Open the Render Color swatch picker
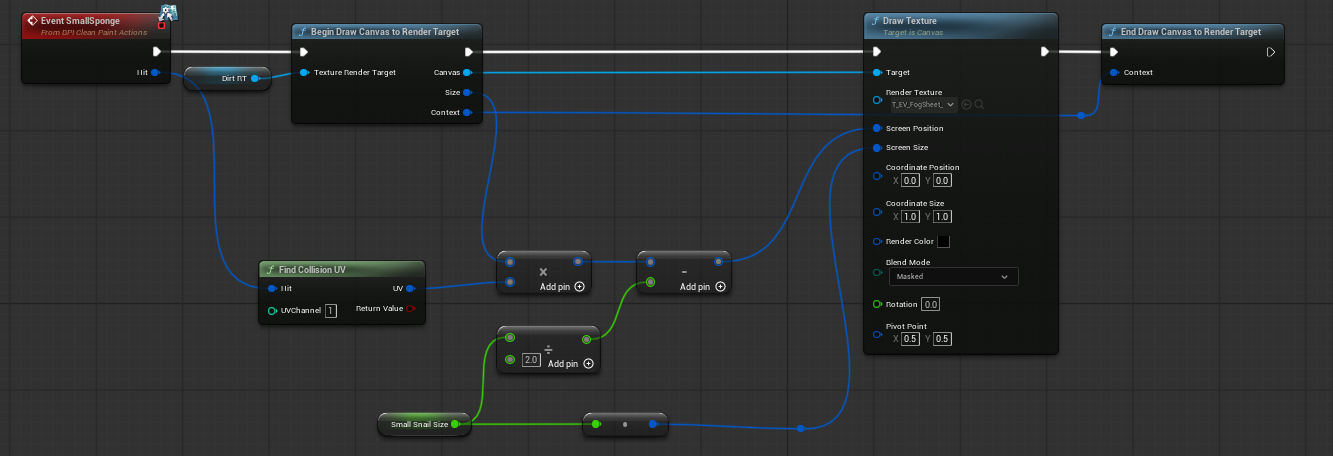 (943, 241)
